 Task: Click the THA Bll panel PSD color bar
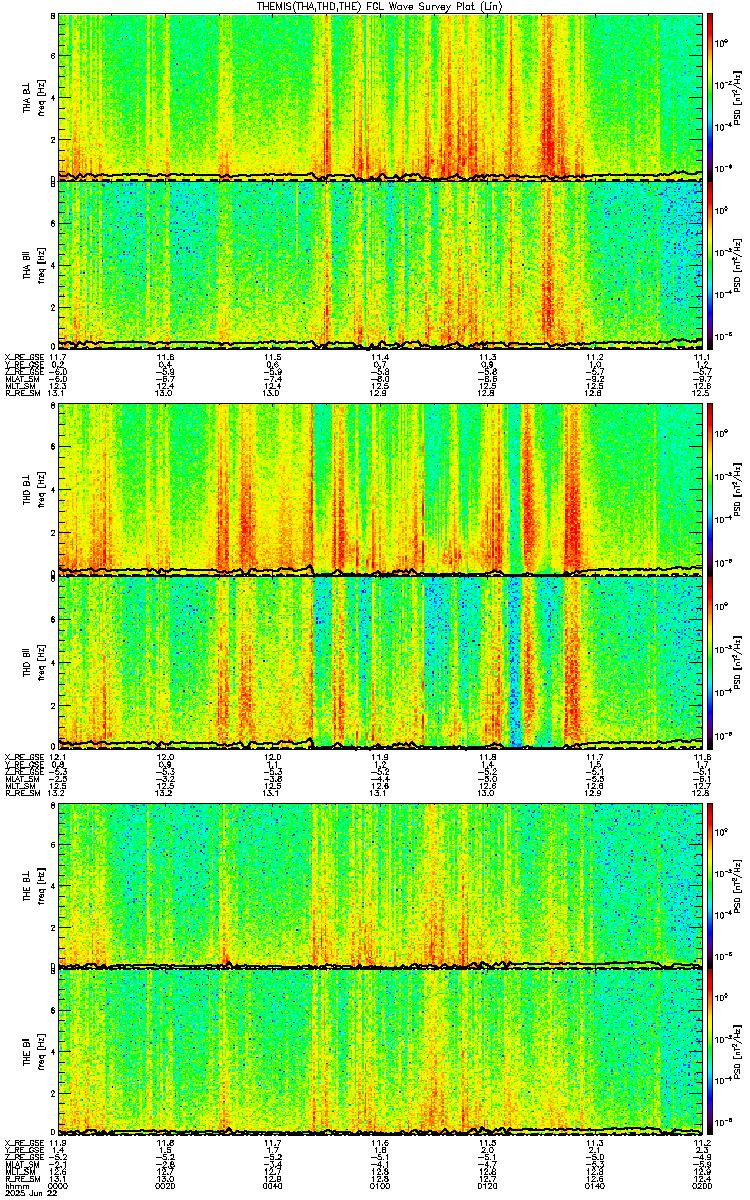click(x=709, y=264)
